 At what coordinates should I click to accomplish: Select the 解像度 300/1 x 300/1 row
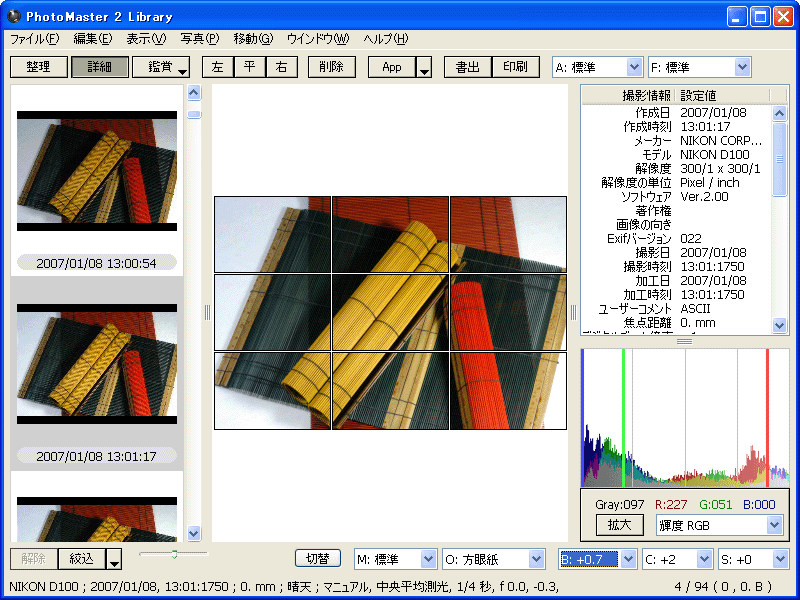(x=677, y=168)
